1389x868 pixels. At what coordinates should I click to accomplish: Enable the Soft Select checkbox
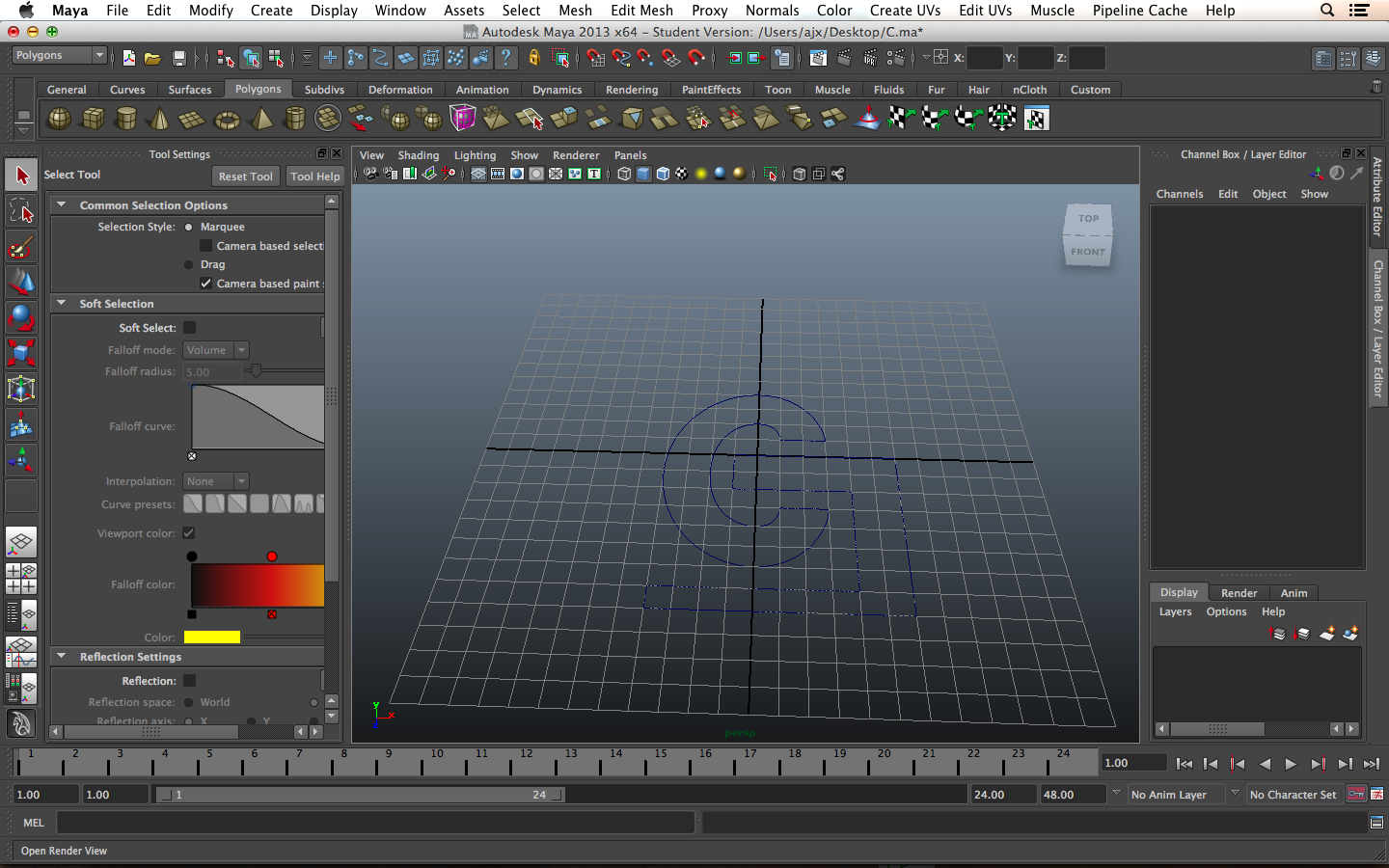pos(190,328)
